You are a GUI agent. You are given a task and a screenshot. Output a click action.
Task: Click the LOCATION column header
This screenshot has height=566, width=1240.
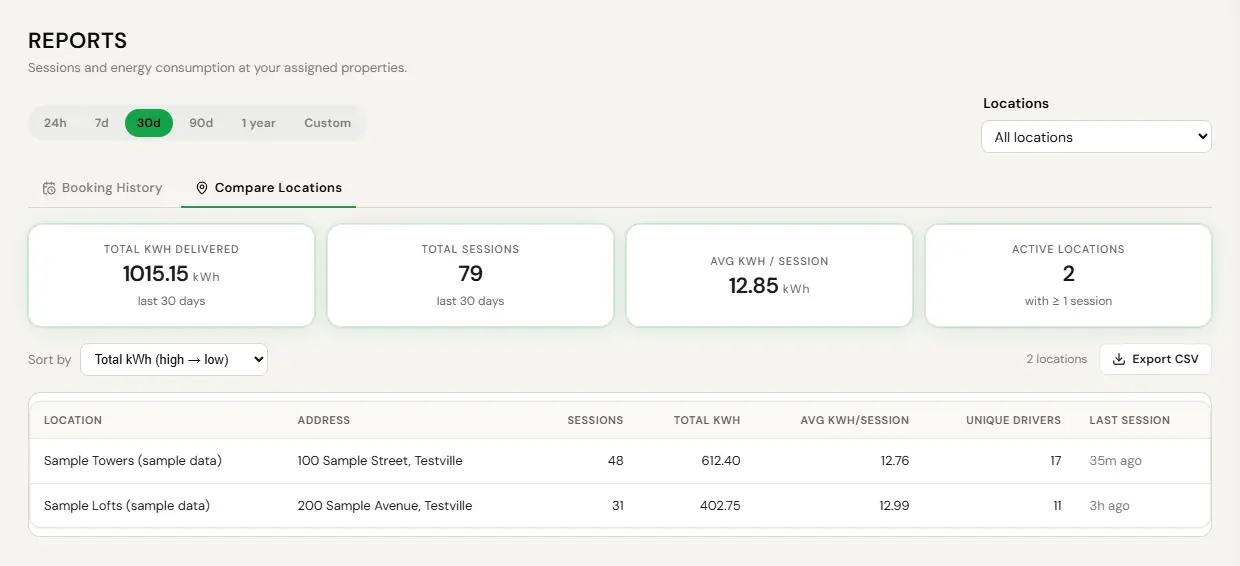coord(73,420)
